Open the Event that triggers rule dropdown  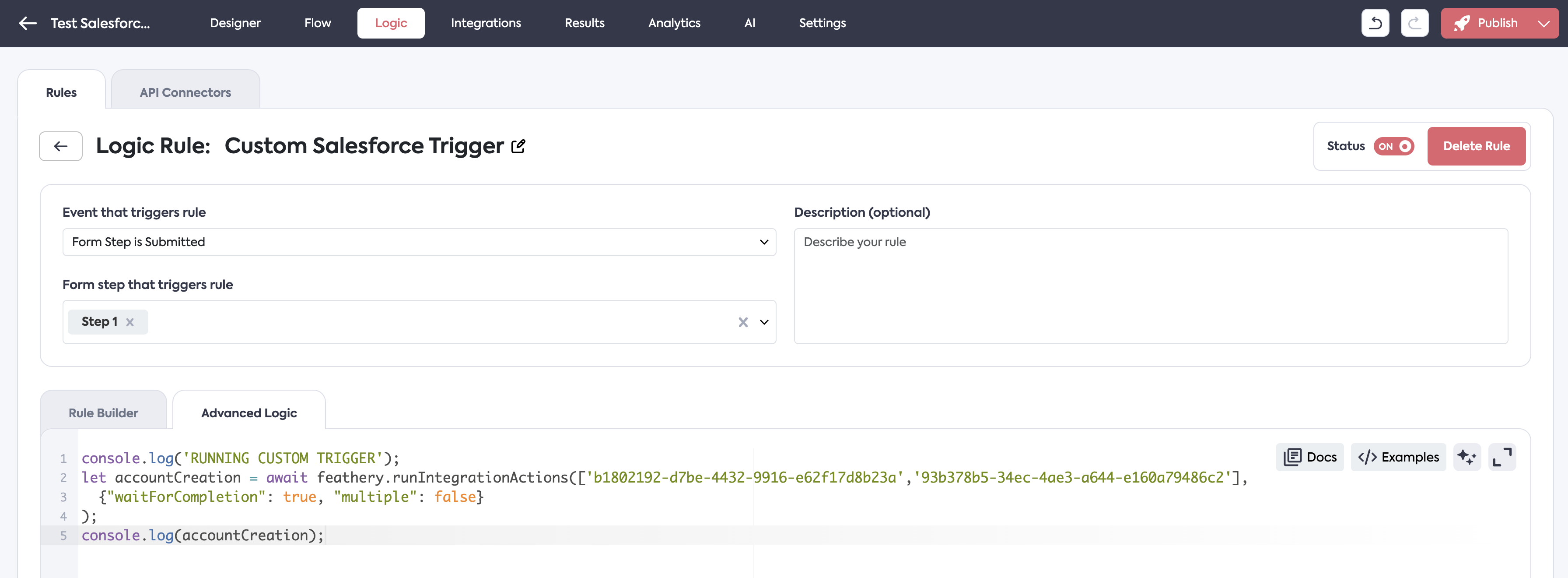[x=419, y=242]
